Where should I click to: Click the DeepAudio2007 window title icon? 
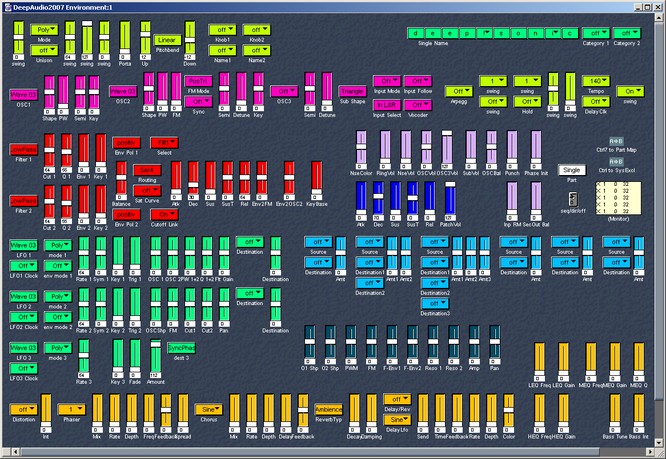(7, 7)
